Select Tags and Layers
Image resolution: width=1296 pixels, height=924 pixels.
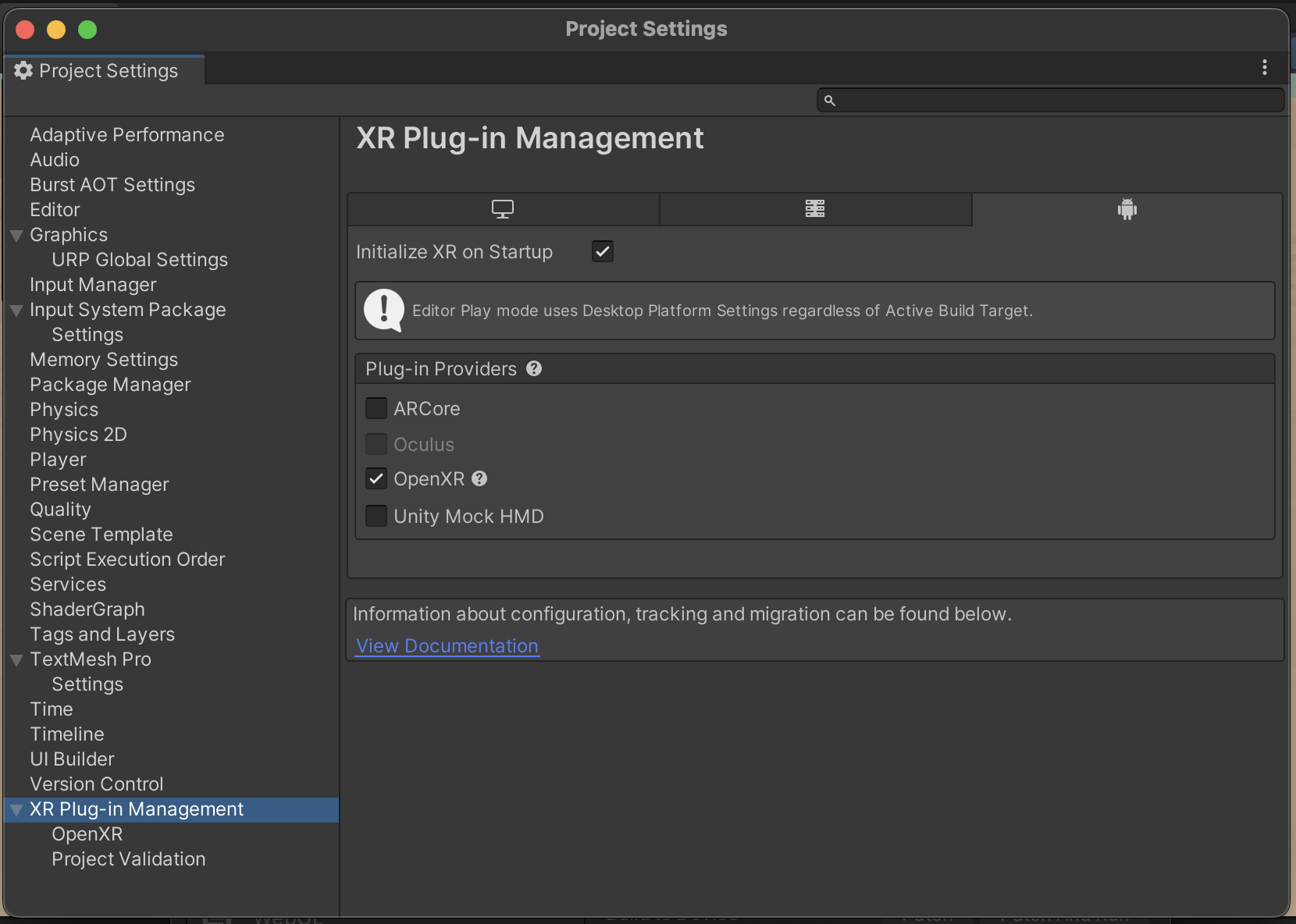(x=102, y=634)
